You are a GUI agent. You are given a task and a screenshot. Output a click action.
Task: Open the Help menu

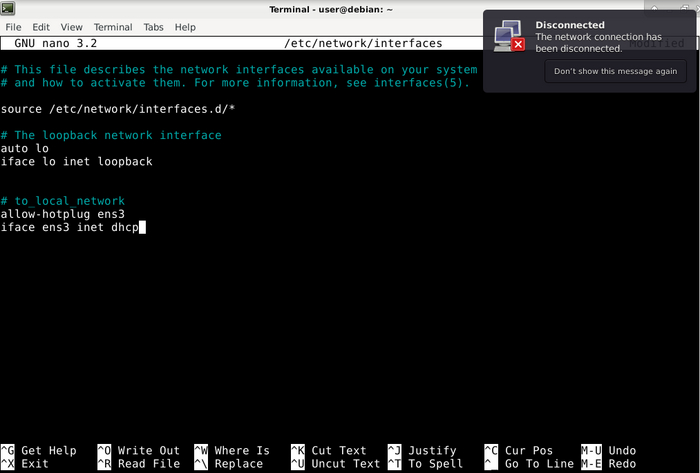tap(185, 27)
